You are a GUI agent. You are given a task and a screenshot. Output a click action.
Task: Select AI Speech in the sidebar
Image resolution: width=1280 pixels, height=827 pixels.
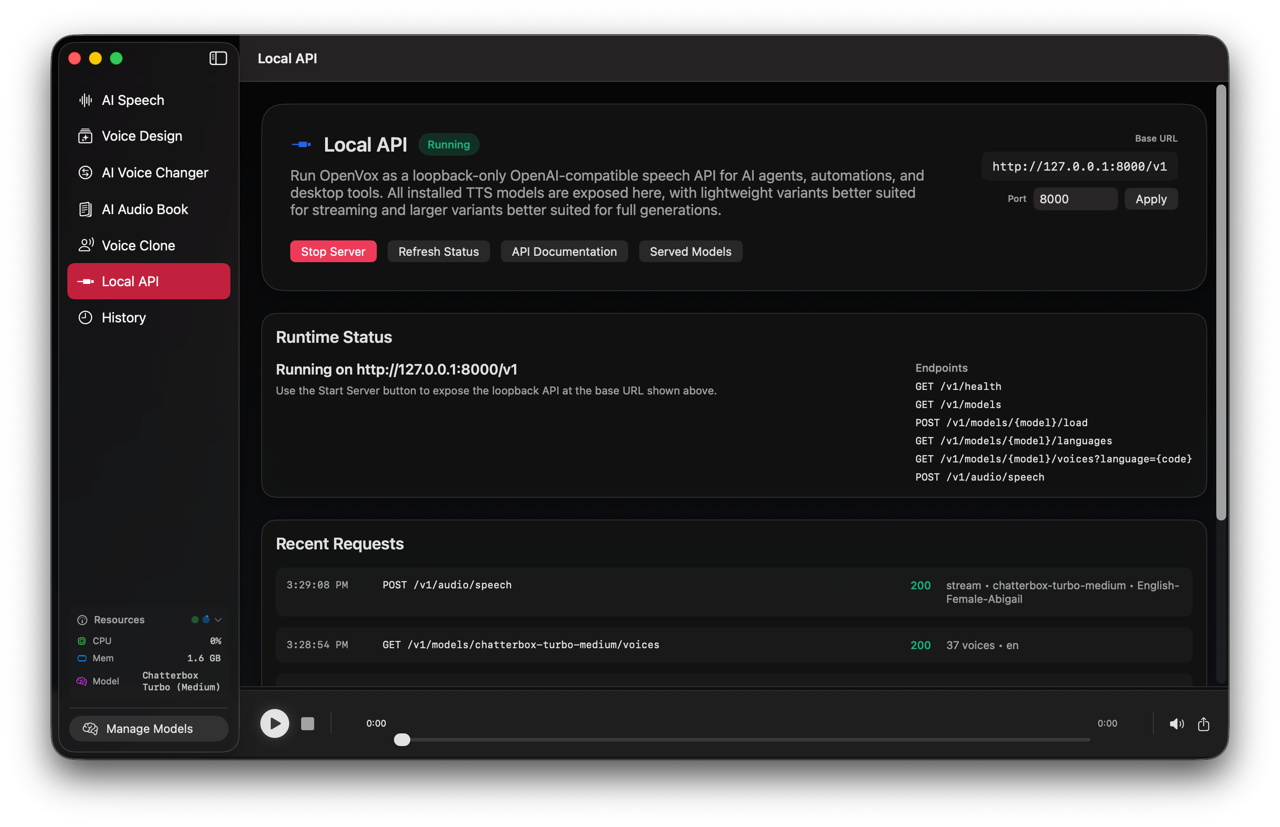point(131,100)
